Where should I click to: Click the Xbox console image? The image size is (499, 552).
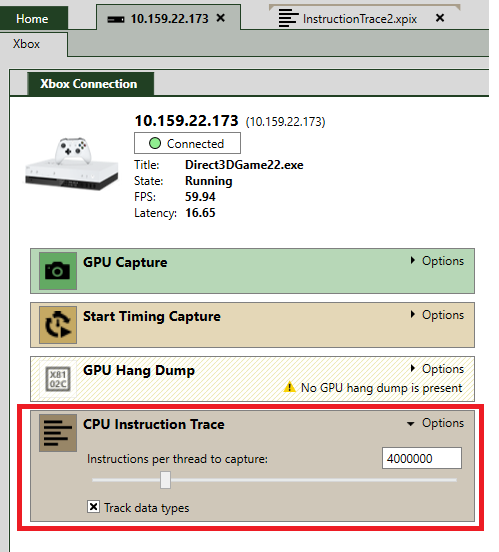click(72, 164)
